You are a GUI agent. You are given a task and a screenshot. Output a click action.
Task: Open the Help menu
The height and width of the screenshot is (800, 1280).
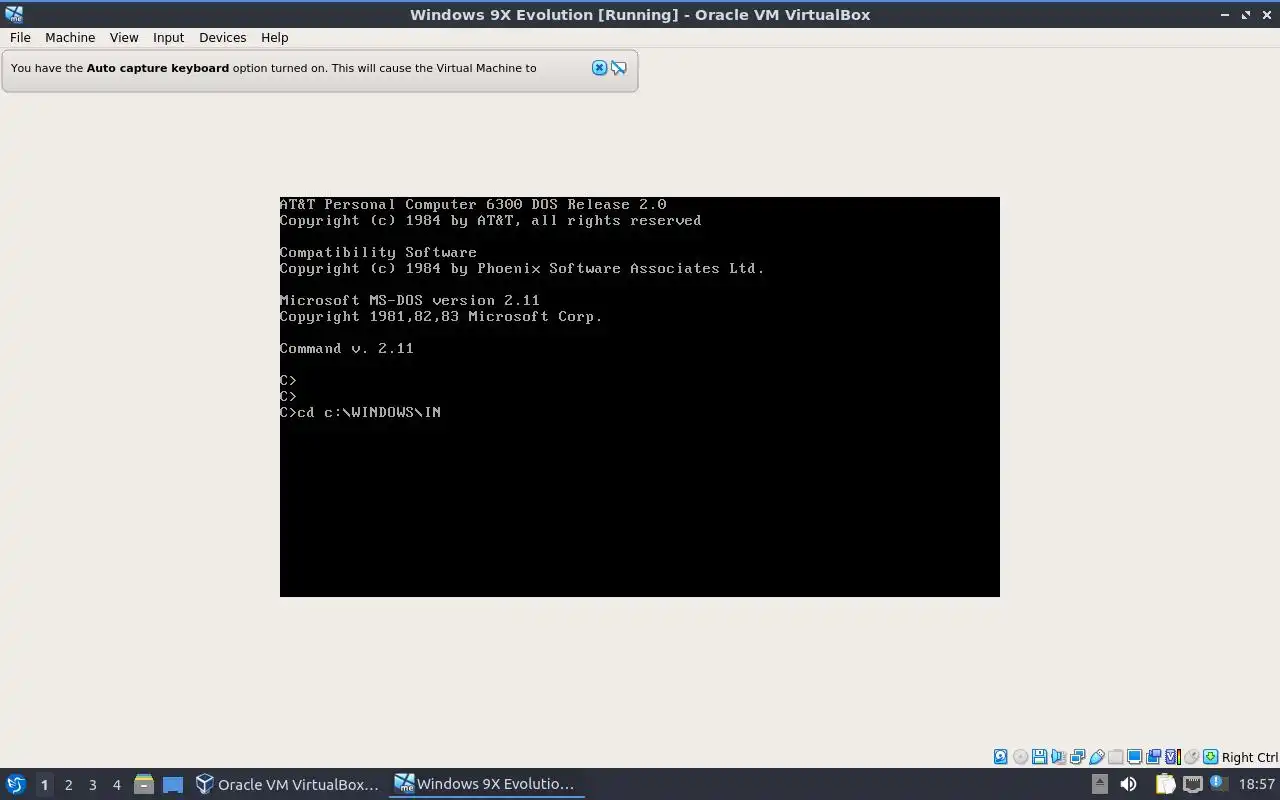point(275,37)
